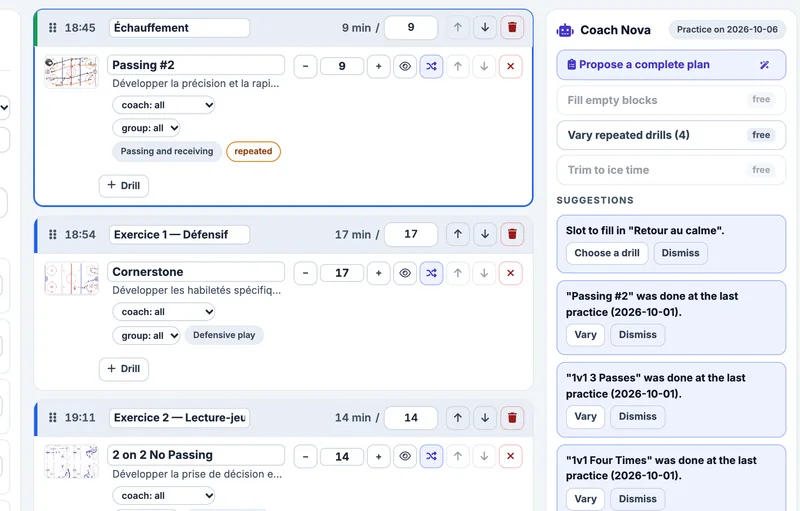This screenshot has height=511, width=800.
Task: Vary the 1v1 Four Times suggestion
Action: tap(585, 499)
